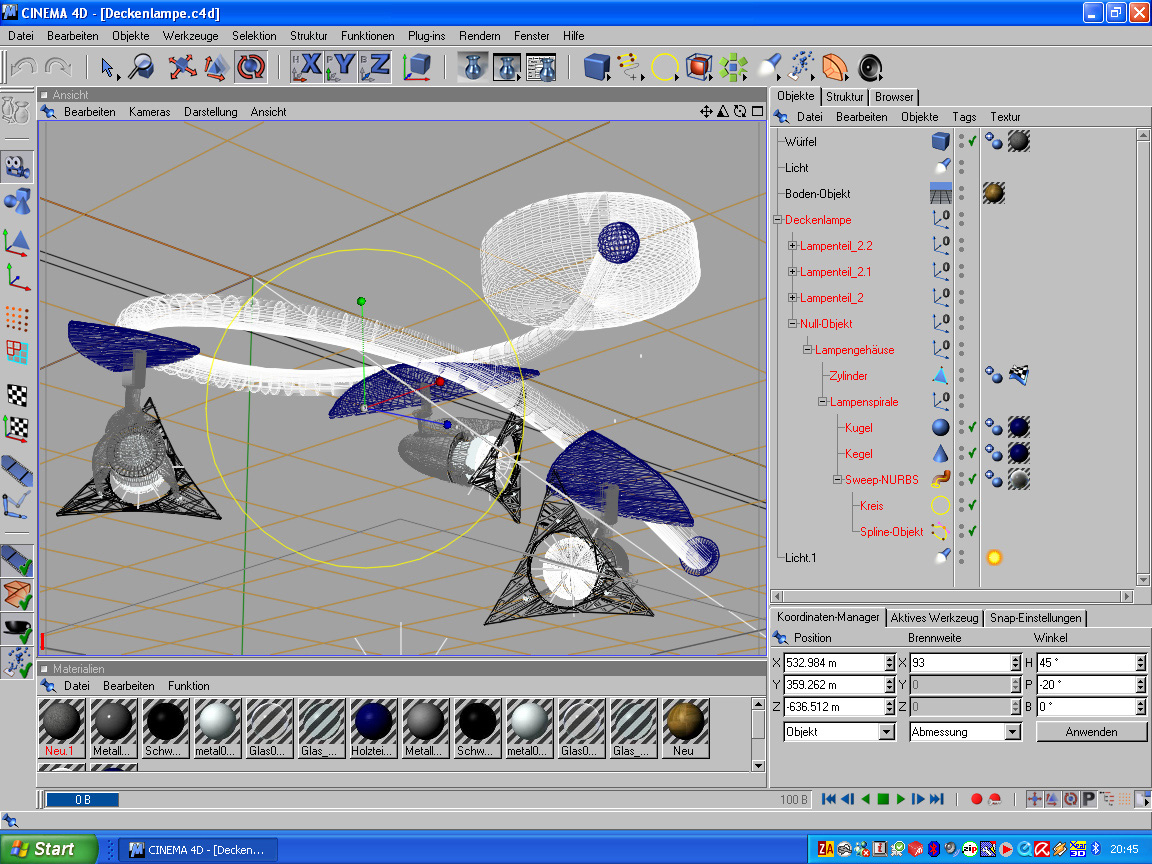Add a cube primitive from toolbar

coord(597,67)
